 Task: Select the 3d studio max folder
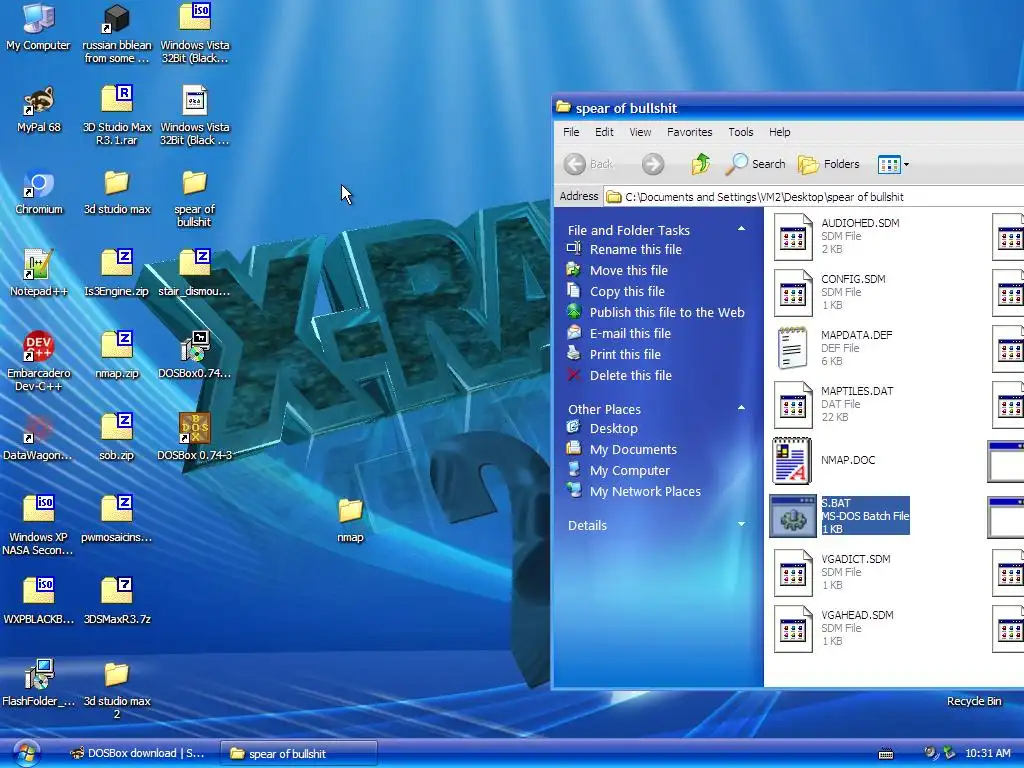(117, 192)
